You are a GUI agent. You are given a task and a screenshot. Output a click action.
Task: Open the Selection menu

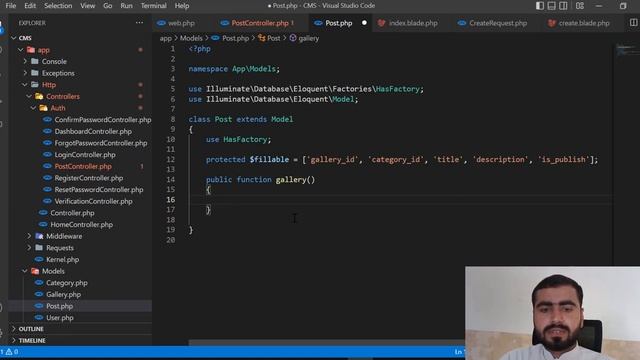[58, 6]
